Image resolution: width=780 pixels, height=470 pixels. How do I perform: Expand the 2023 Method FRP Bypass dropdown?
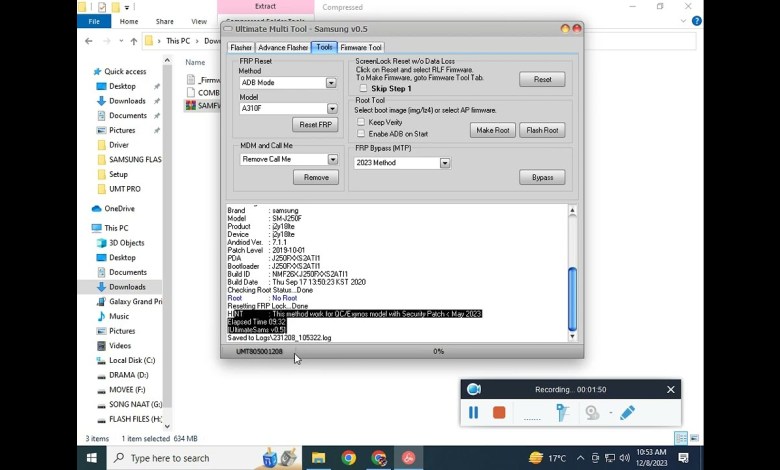coord(445,163)
